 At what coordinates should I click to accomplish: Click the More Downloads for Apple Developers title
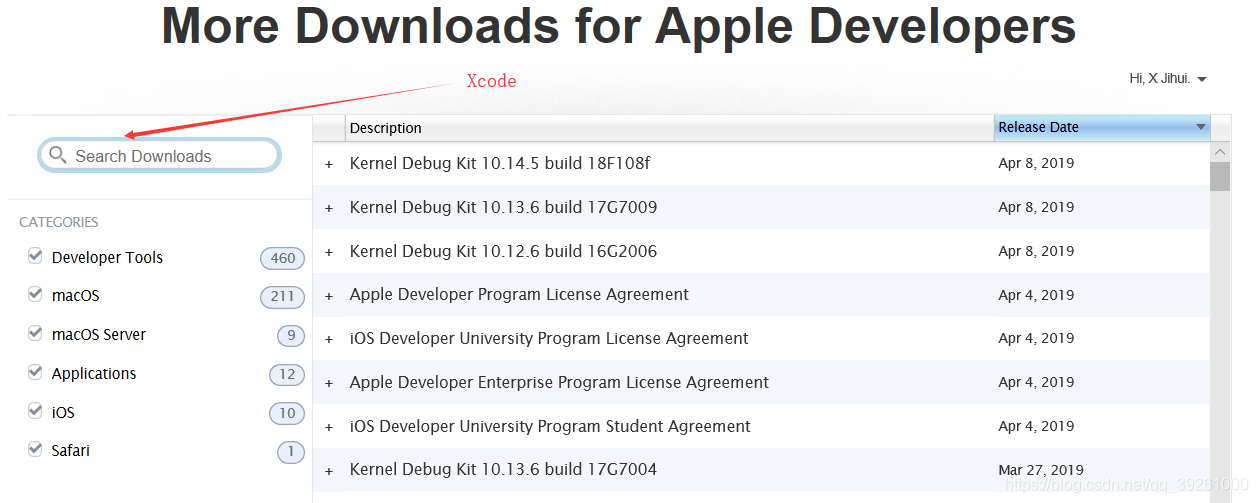619,26
